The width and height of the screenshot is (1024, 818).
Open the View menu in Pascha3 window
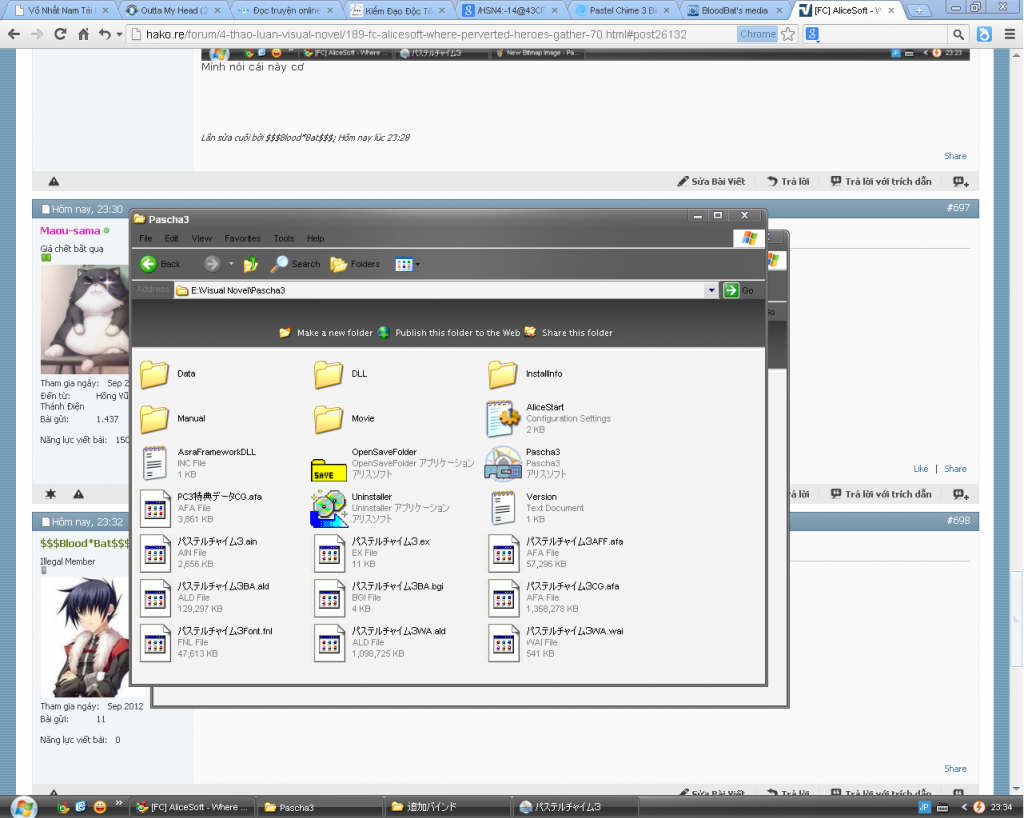[201, 238]
